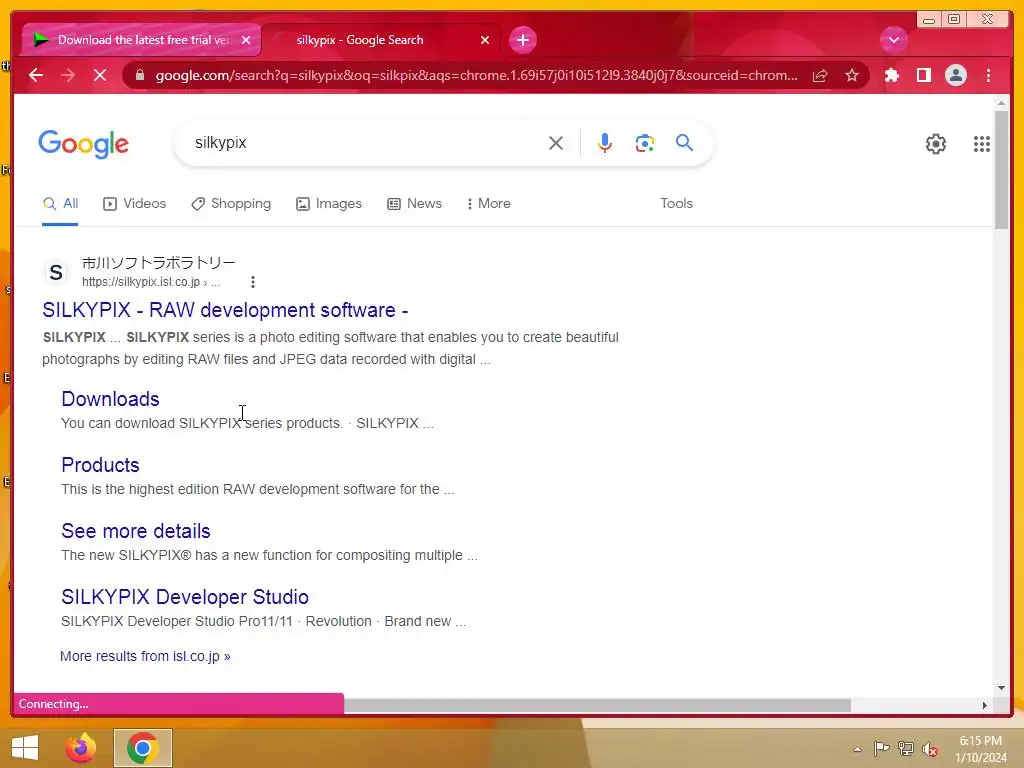The width and height of the screenshot is (1024, 768).
Task: Click the scroll-right arrow at the bottom
Action: (x=985, y=705)
